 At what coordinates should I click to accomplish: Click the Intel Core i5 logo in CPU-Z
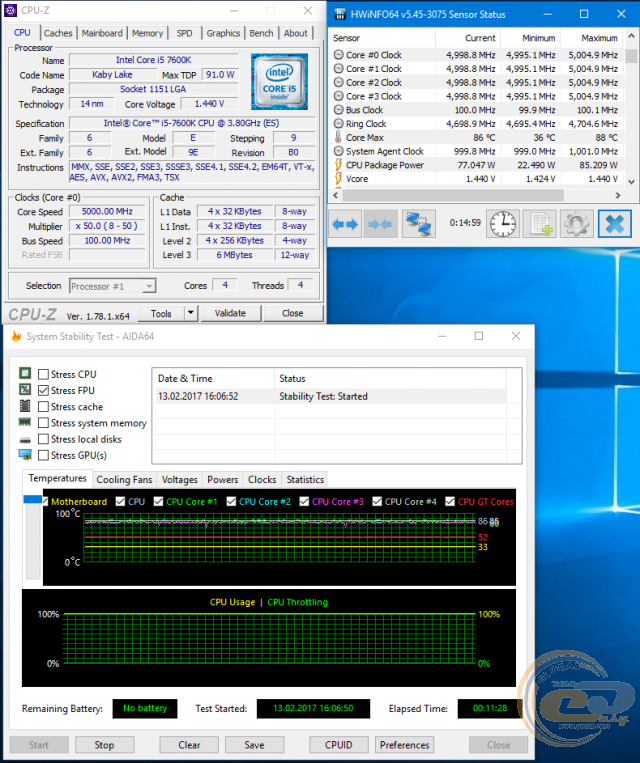point(279,82)
